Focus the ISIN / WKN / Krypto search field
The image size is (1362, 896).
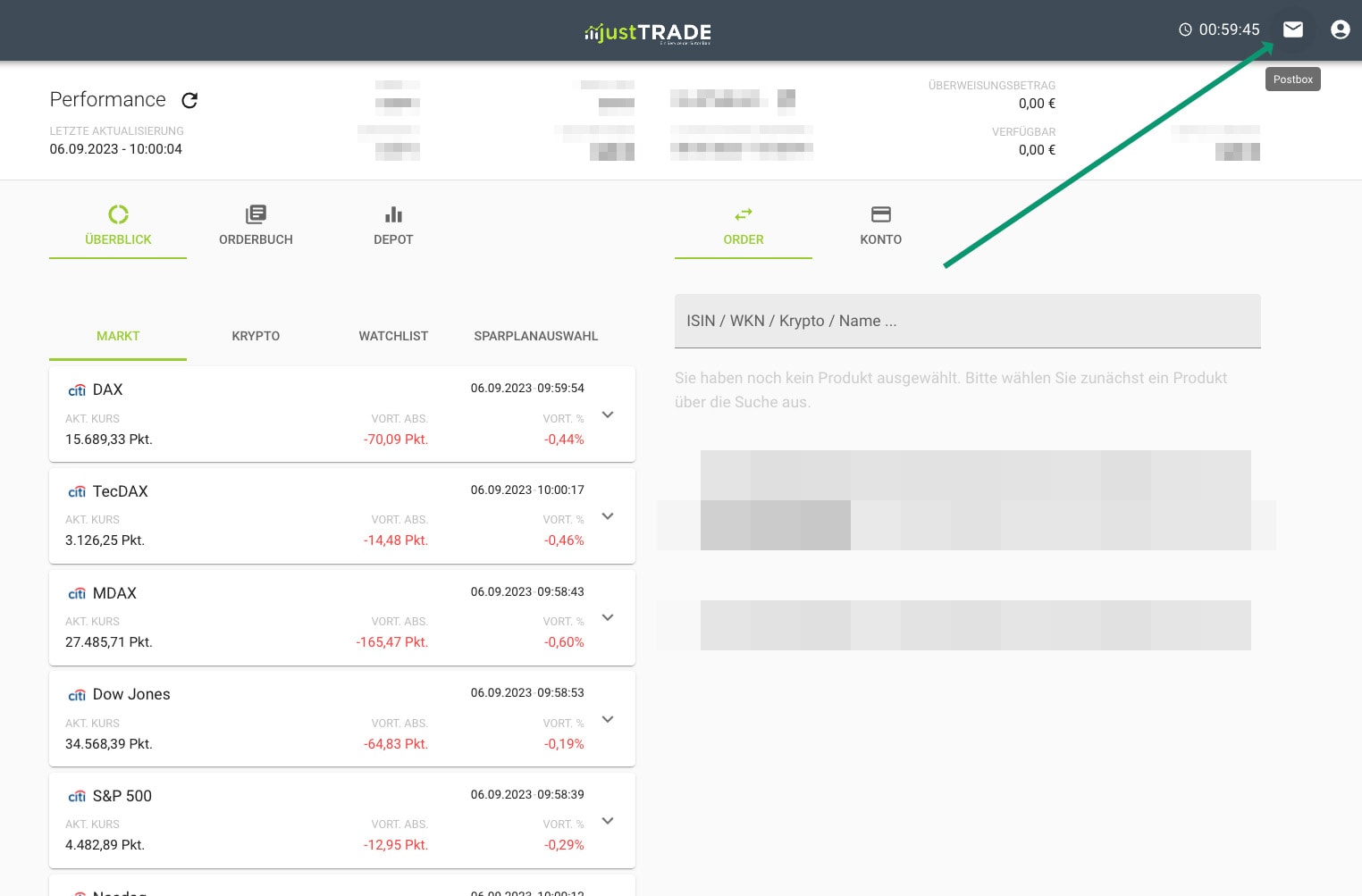[x=968, y=321]
